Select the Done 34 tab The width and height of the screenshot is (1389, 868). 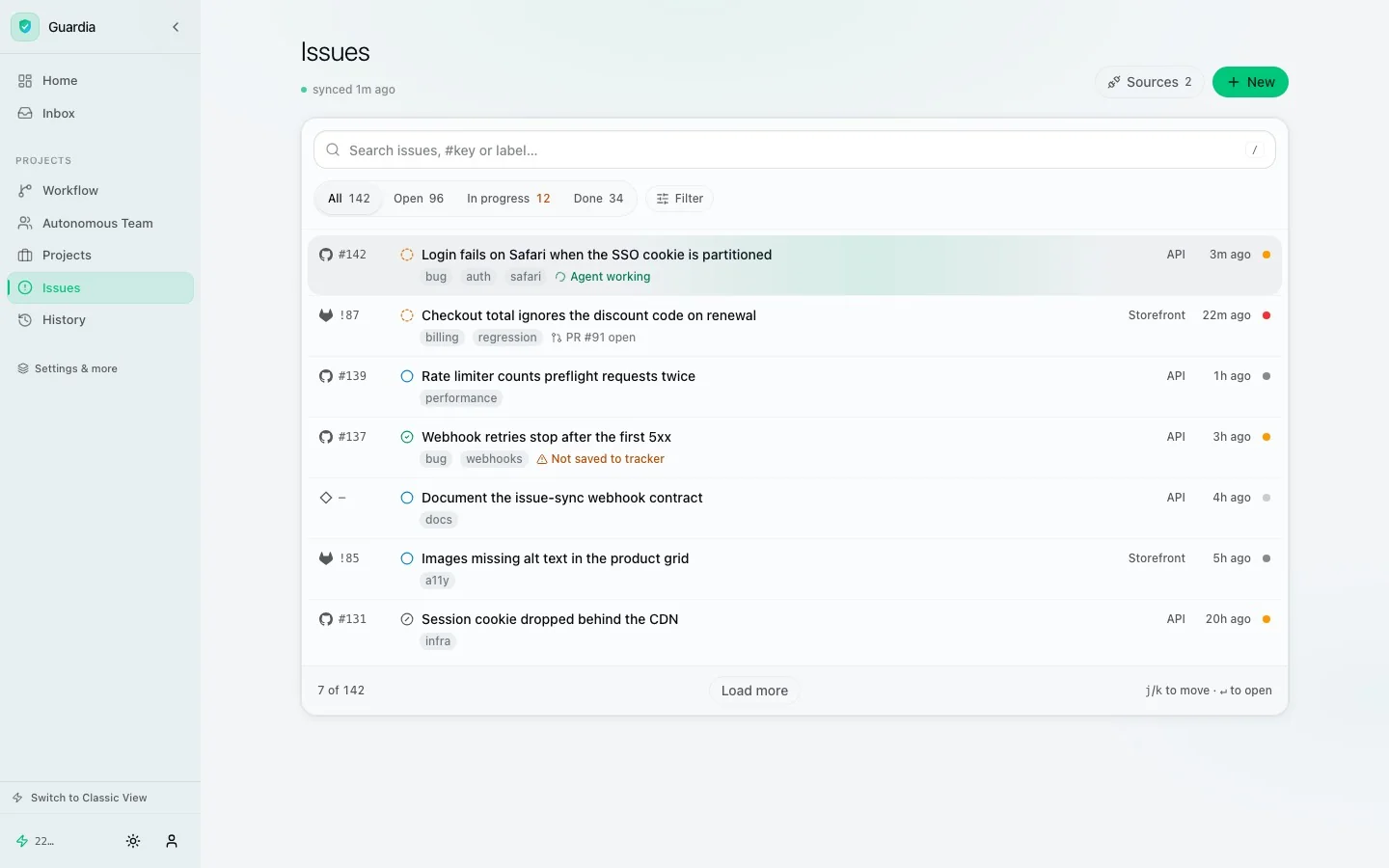click(x=598, y=199)
